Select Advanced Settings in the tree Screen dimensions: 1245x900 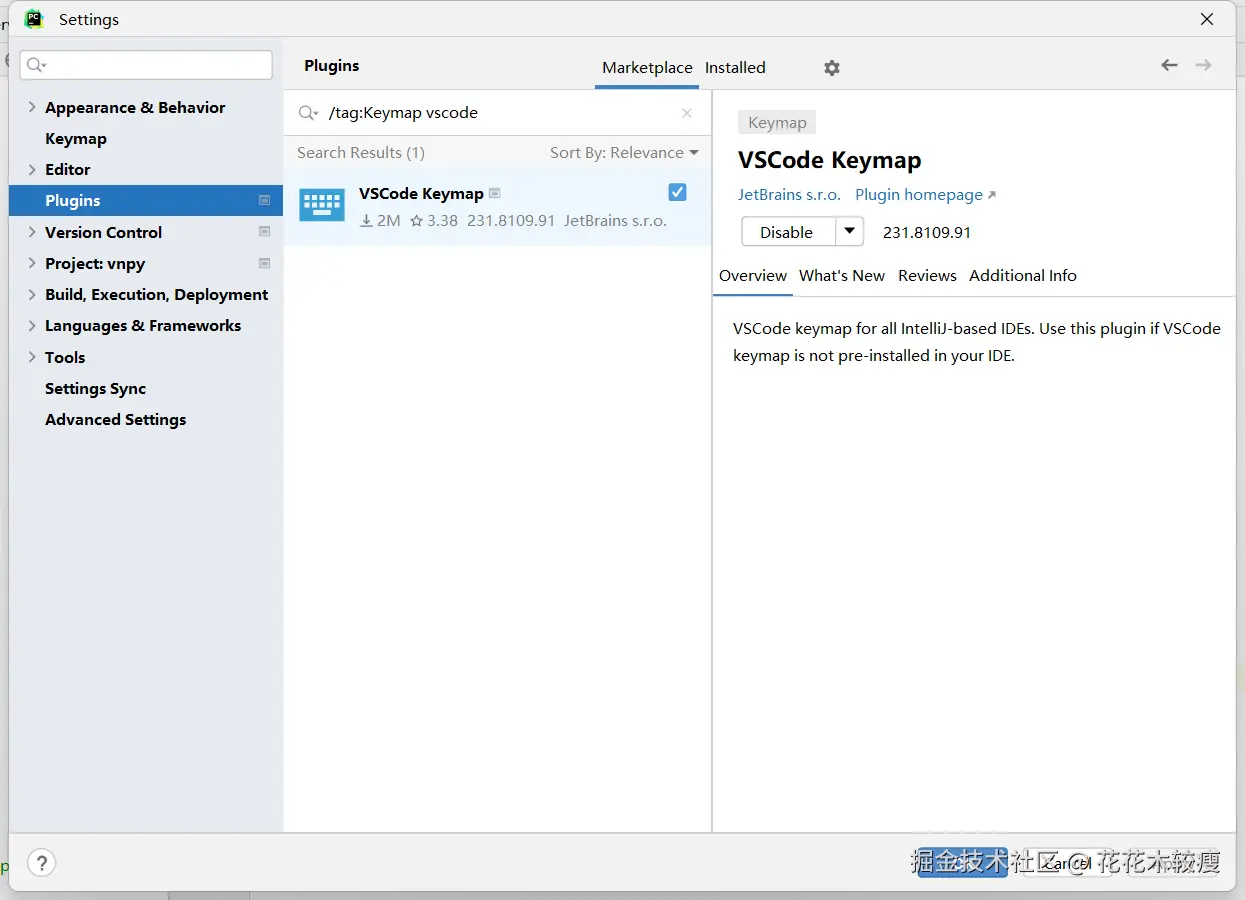115,419
